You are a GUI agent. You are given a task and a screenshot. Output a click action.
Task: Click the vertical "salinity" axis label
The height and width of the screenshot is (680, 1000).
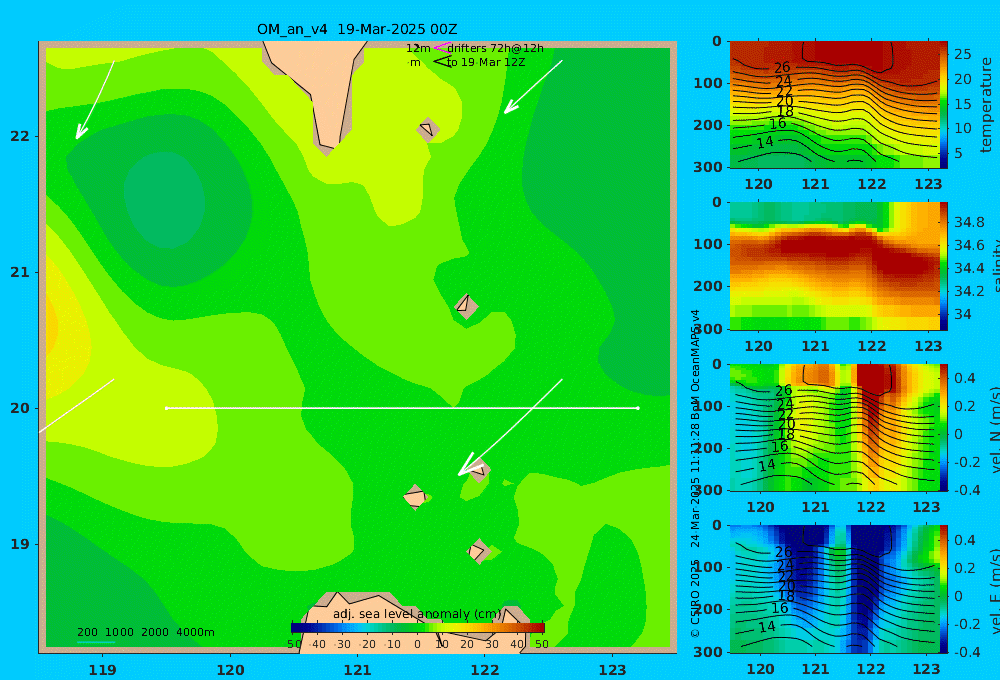[994, 267]
